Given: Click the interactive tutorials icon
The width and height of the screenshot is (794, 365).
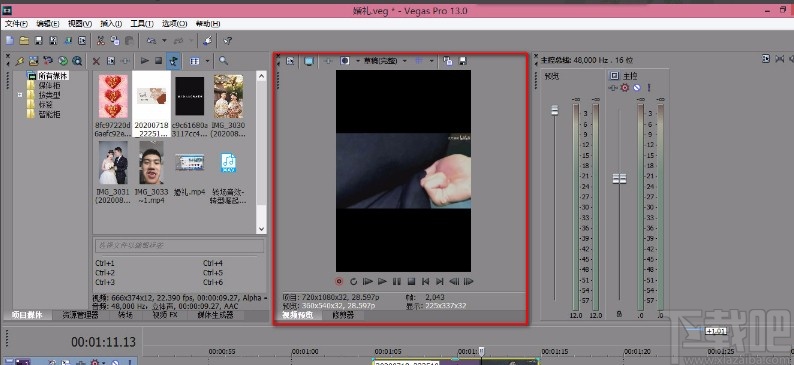Looking at the screenshot, I should (x=208, y=40).
